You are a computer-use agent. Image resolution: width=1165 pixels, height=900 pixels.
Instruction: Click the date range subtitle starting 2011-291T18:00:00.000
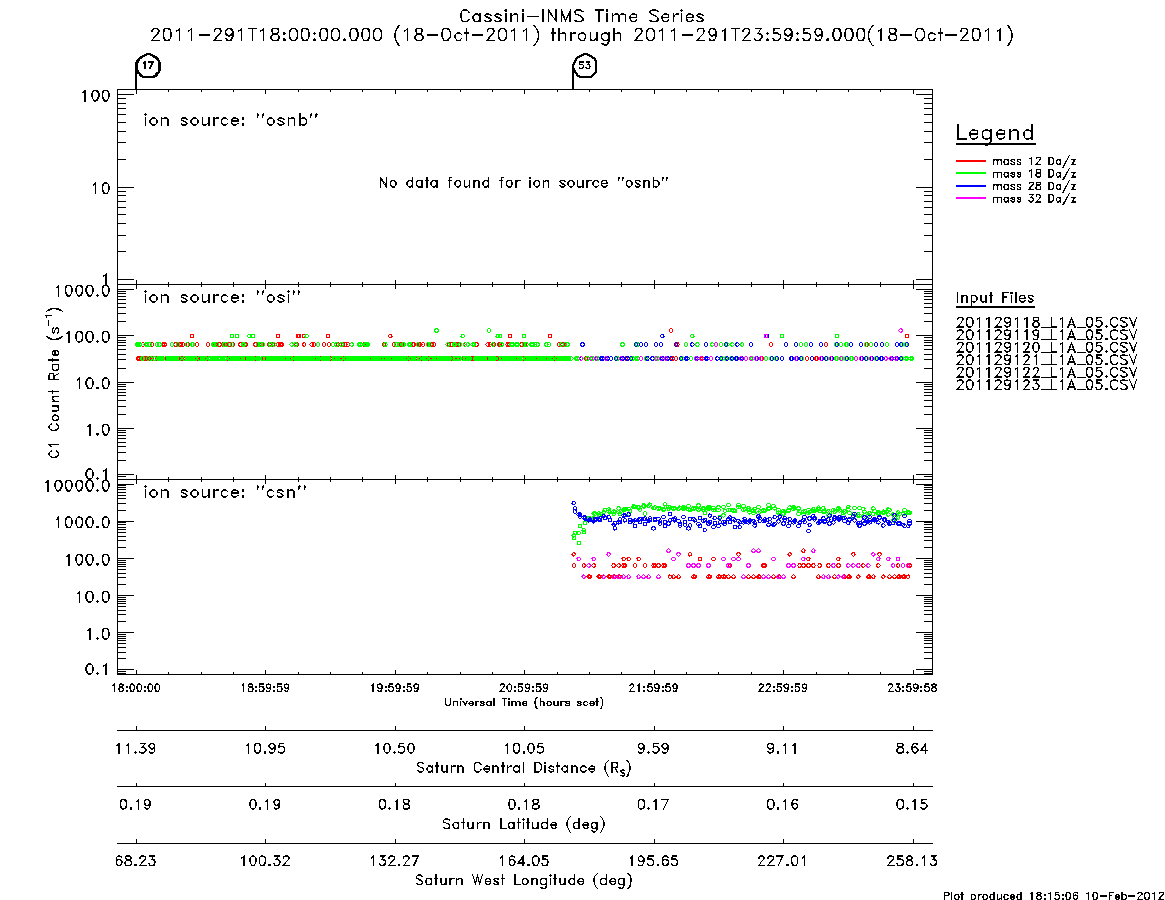tap(582, 35)
